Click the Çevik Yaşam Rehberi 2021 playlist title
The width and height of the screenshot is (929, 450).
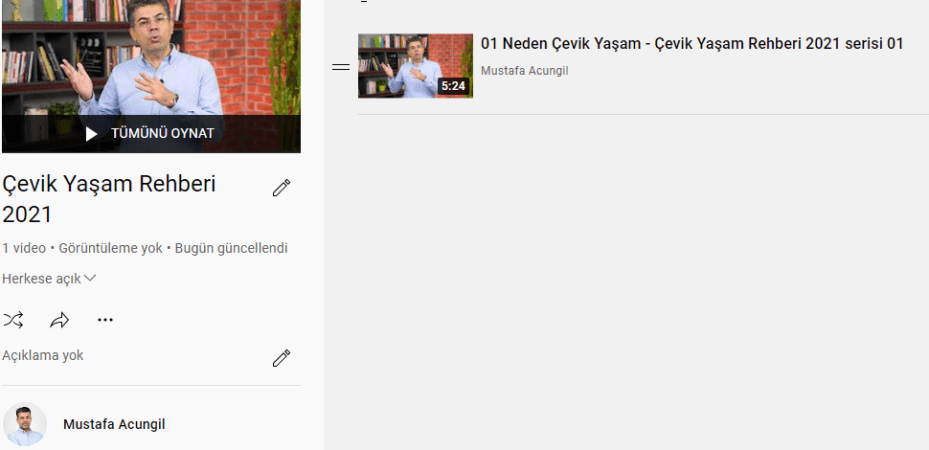(x=109, y=199)
